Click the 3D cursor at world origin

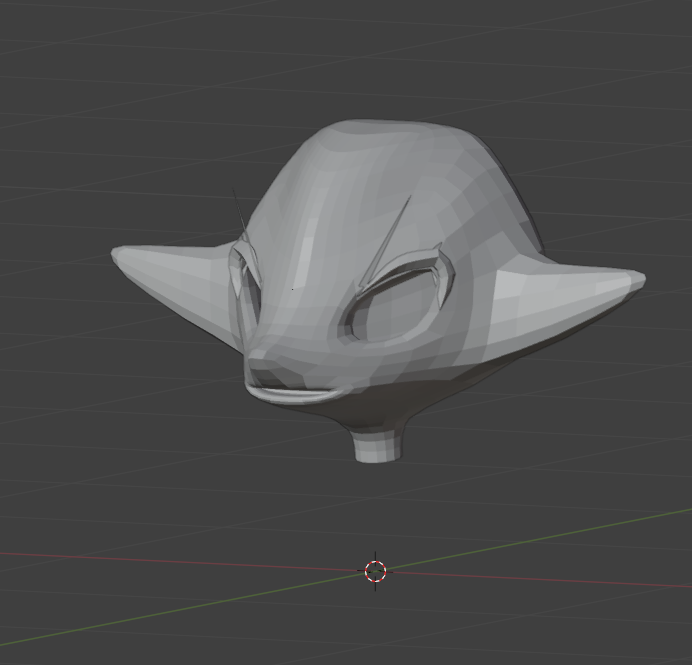(x=376, y=571)
